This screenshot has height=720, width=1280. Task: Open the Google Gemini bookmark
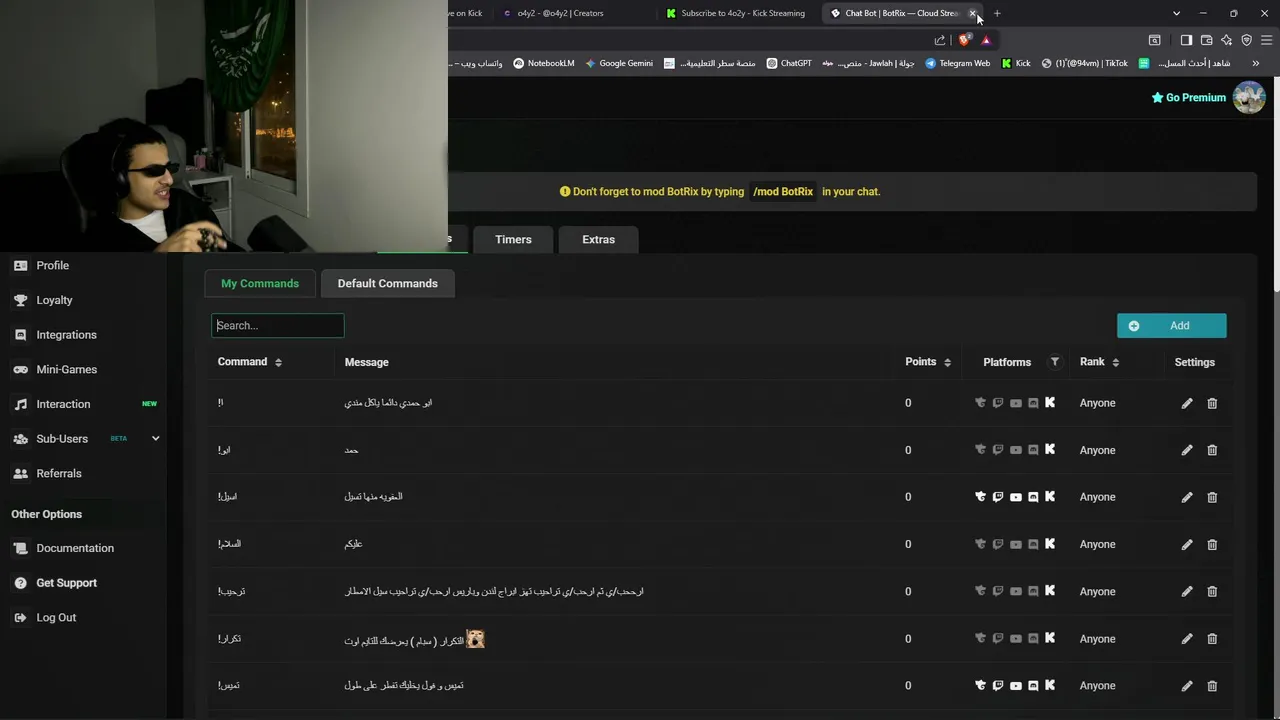click(x=619, y=63)
